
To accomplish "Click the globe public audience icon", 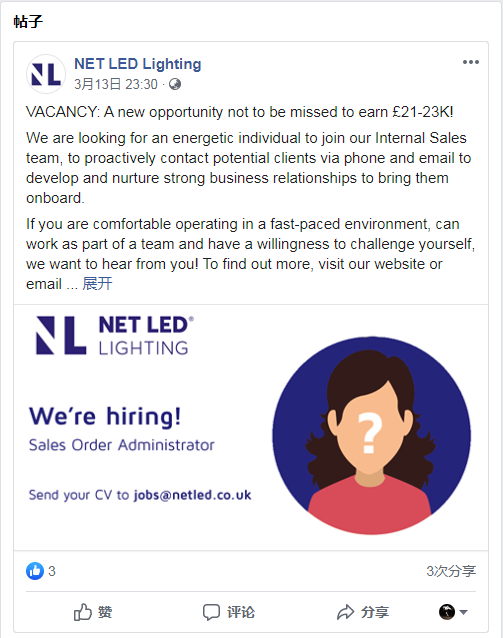I will tap(175, 84).
